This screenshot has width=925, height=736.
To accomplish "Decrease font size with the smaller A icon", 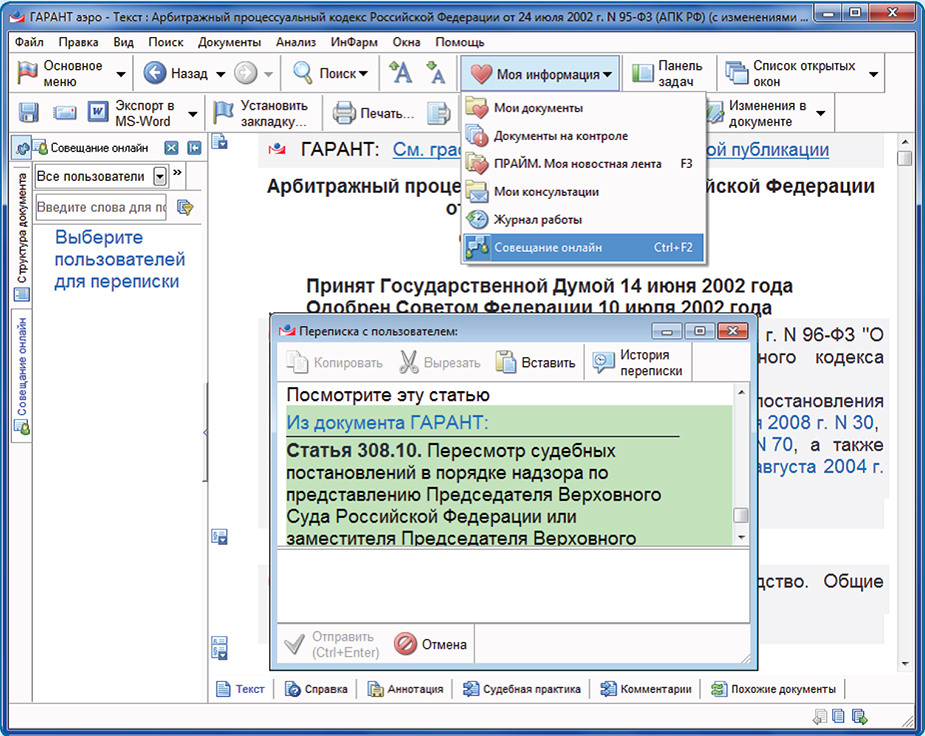I will 435,73.
